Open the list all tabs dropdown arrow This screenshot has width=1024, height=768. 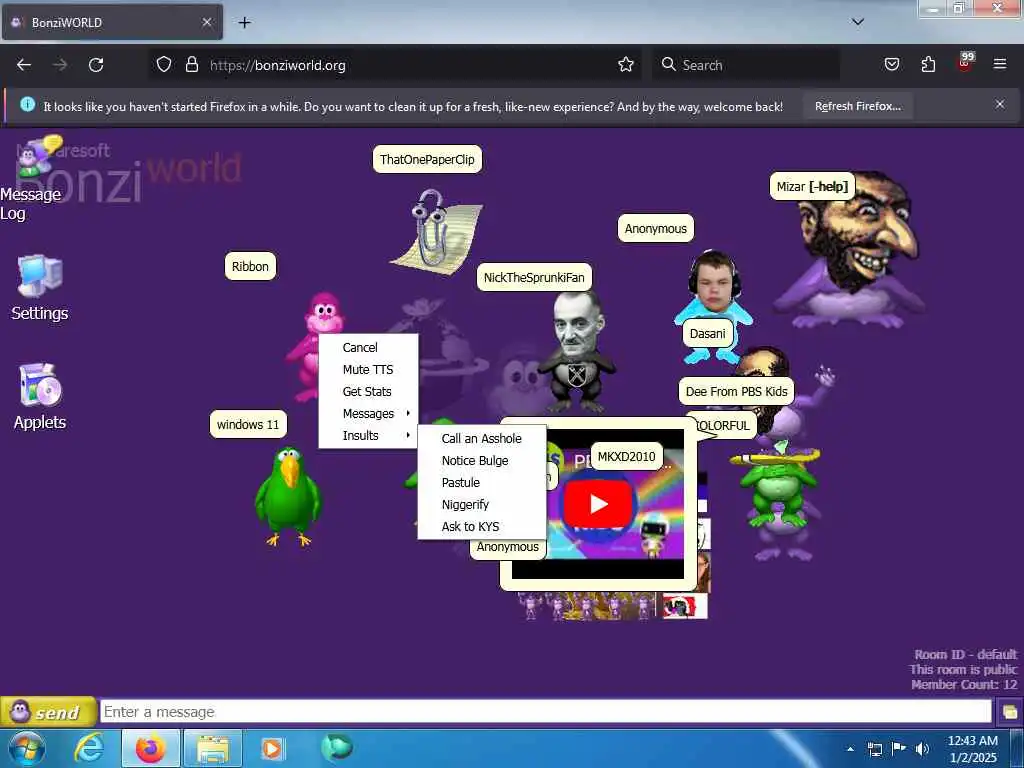[x=857, y=22]
